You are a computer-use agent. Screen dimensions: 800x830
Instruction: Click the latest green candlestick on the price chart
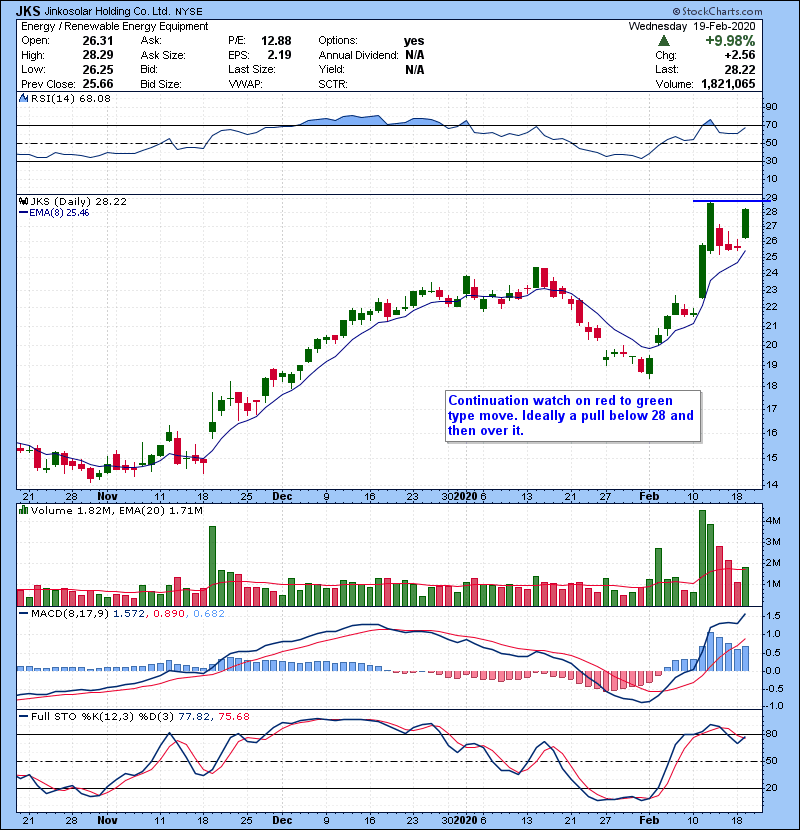coord(745,223)
